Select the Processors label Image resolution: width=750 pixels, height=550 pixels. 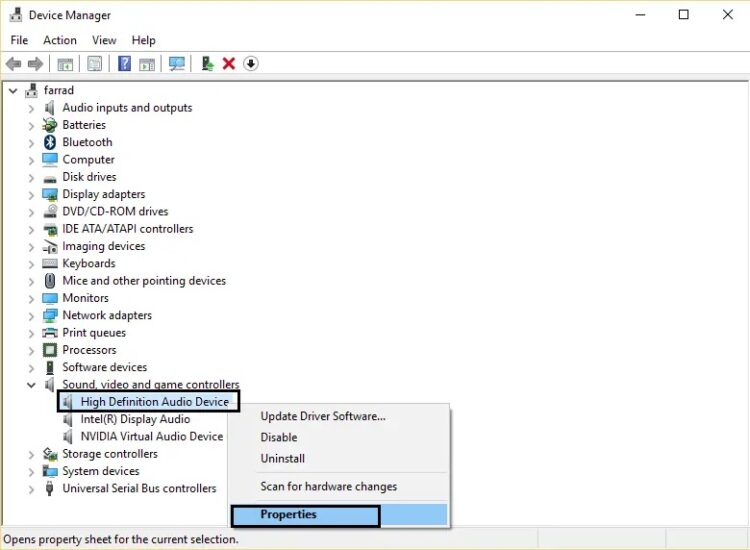(x=89, y=350)
